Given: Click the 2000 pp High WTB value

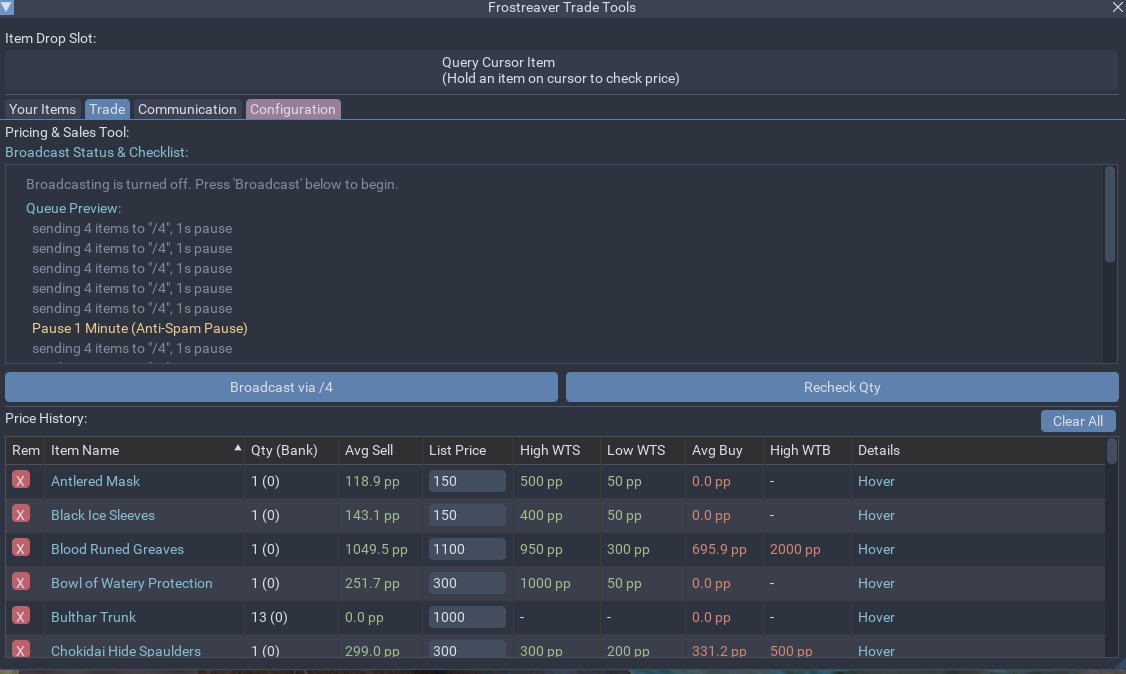Looking at the screenshot, I should [795, 549].
